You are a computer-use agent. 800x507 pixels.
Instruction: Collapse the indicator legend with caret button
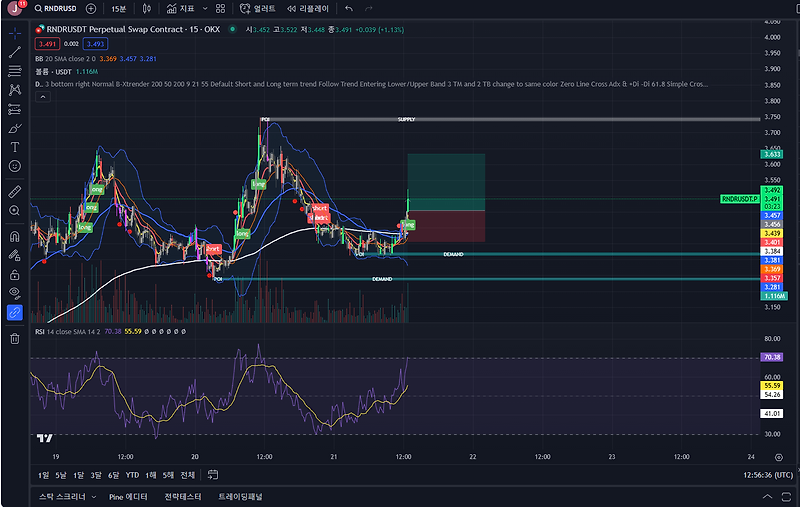43,97
